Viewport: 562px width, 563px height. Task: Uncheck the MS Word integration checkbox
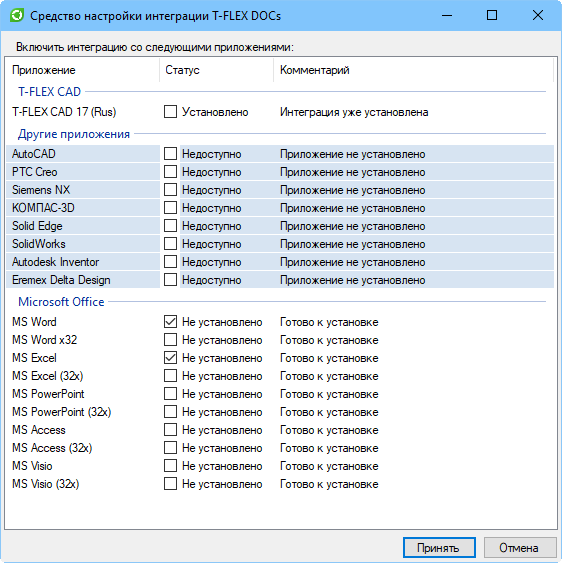(170, 321)
